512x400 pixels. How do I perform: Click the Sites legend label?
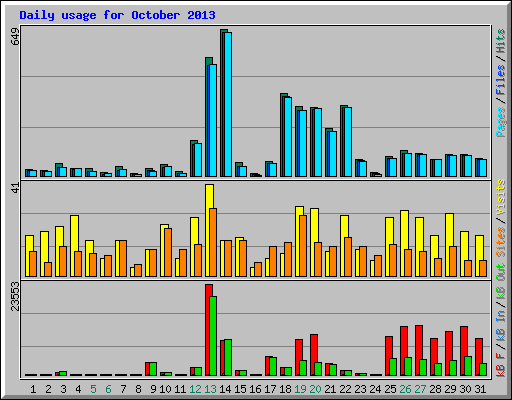click(x=501, y=242)
